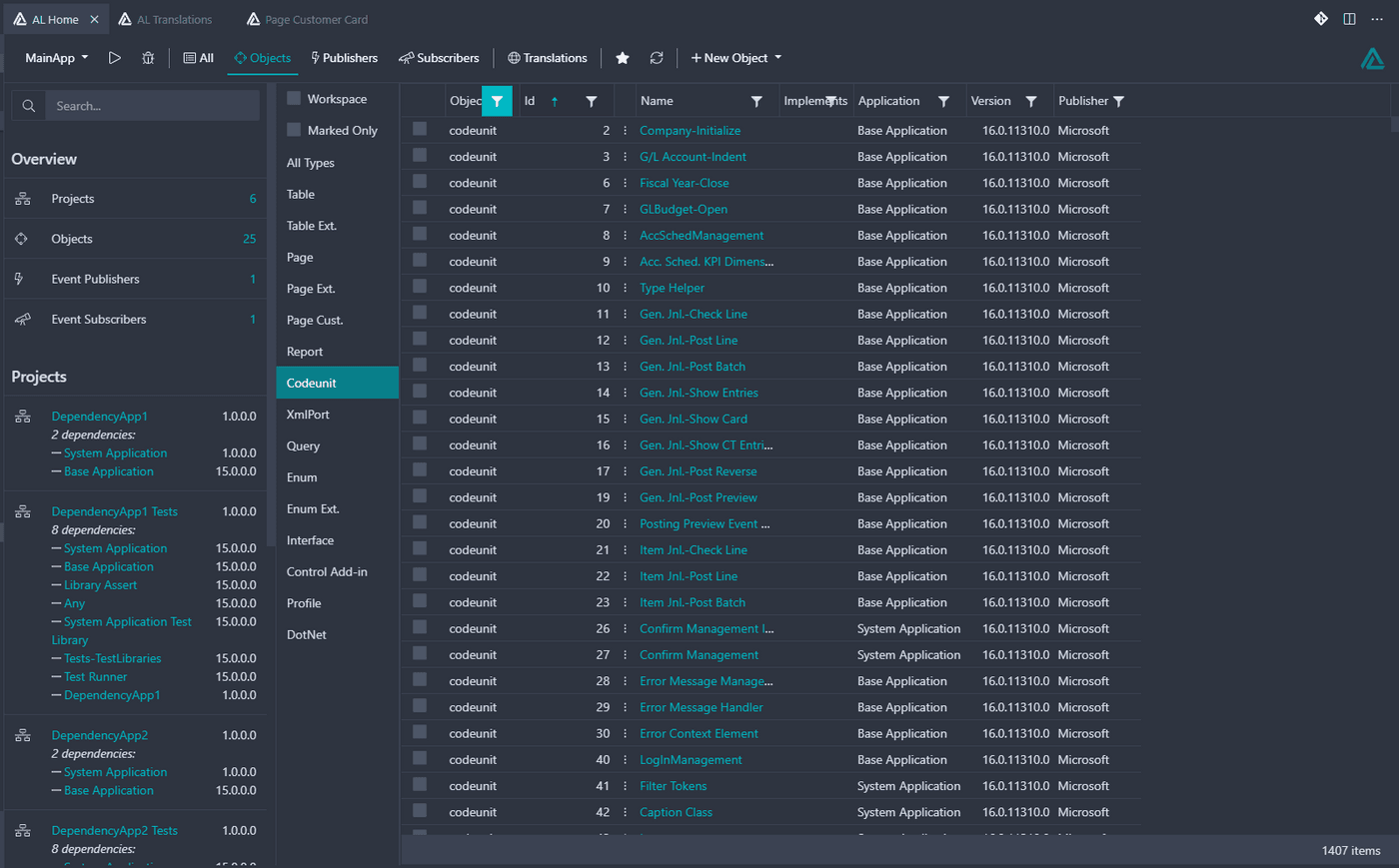Enable the Workspace checkbox
This screenshot has height=868, width=1399.
click(x=294, y=98)
